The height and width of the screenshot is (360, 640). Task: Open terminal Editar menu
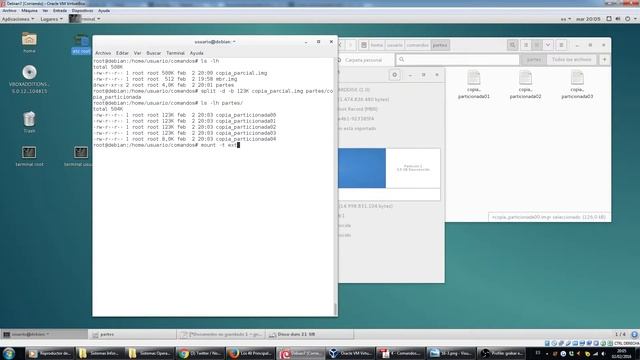coord(122,53)
